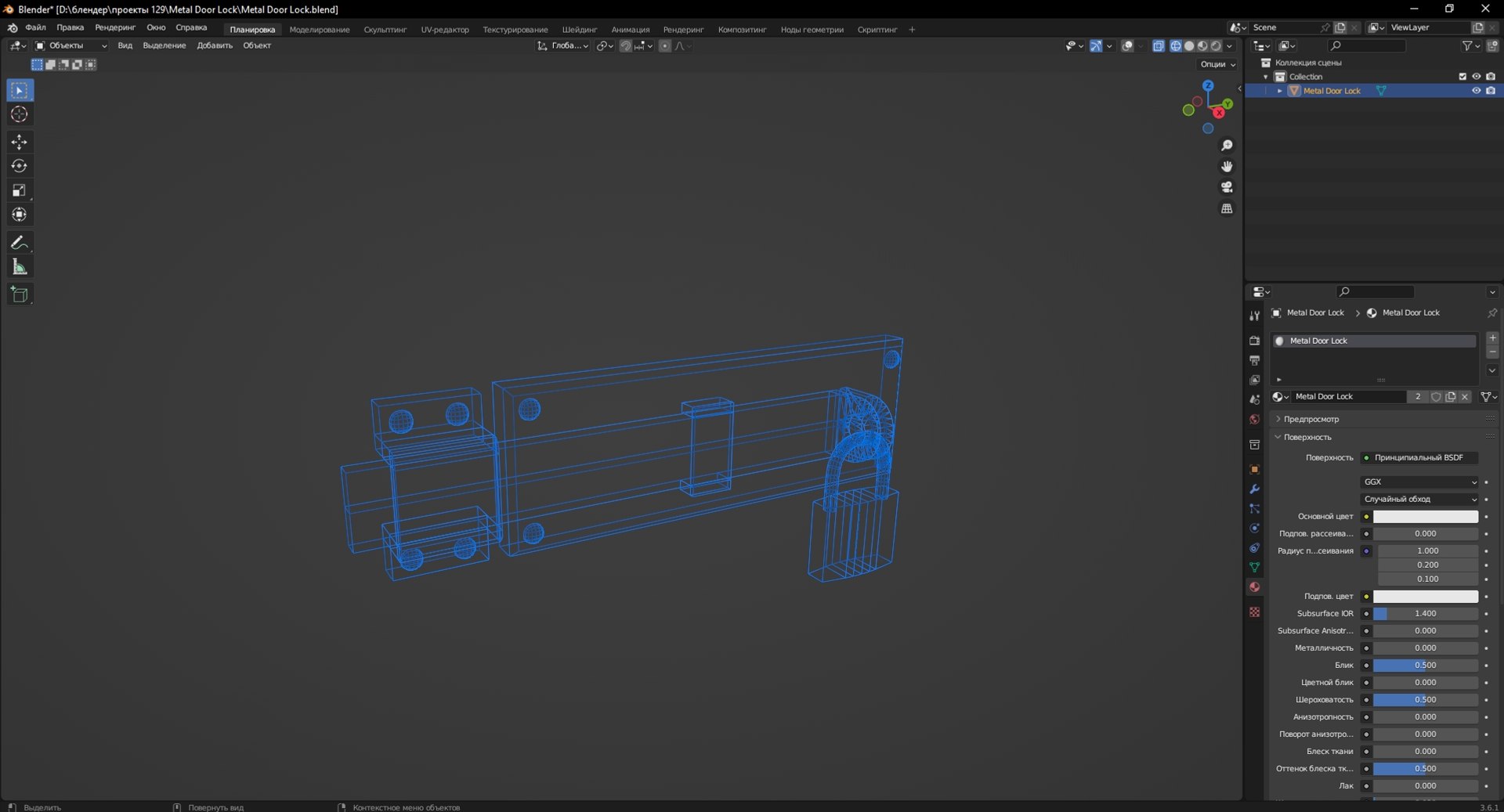The image size is (1504, 812).
Task: Open the View Layer properties tab
Action: click(1254, 380)
